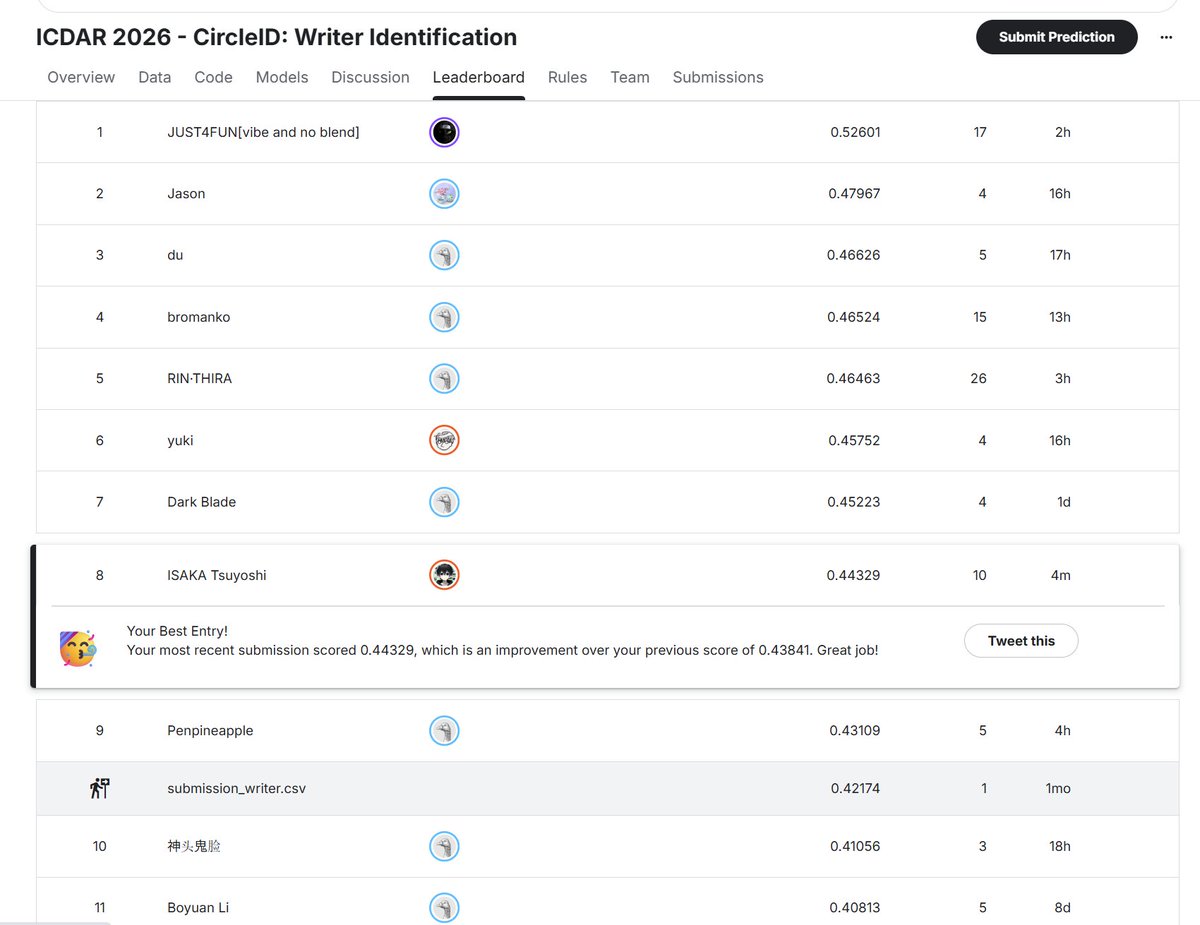Screen dimensions: 1200x925
Task: Click the top score 0.52601
Action: 855,132
